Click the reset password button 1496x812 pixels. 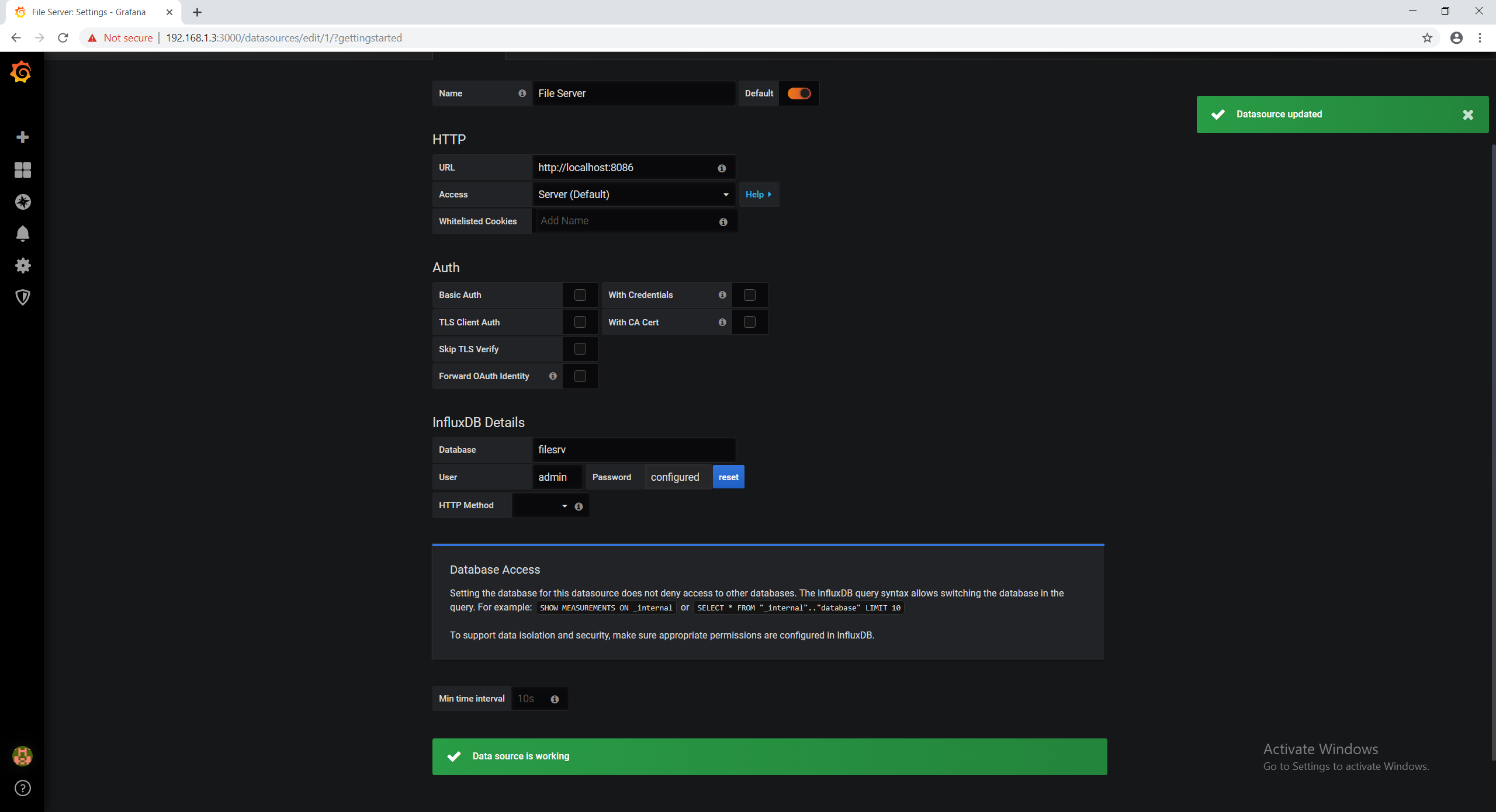point(728,477)
